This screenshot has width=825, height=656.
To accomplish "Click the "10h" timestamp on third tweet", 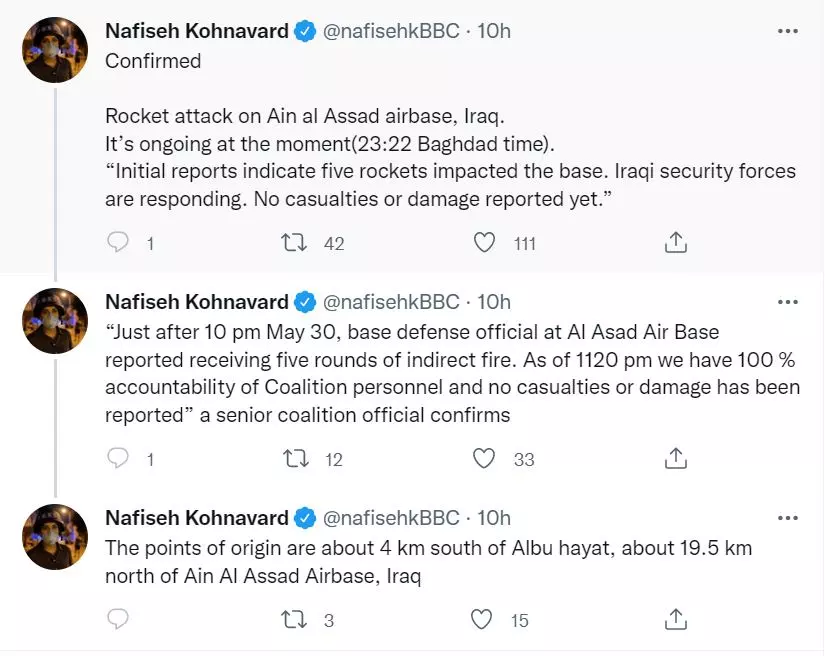I will (494, 518).
